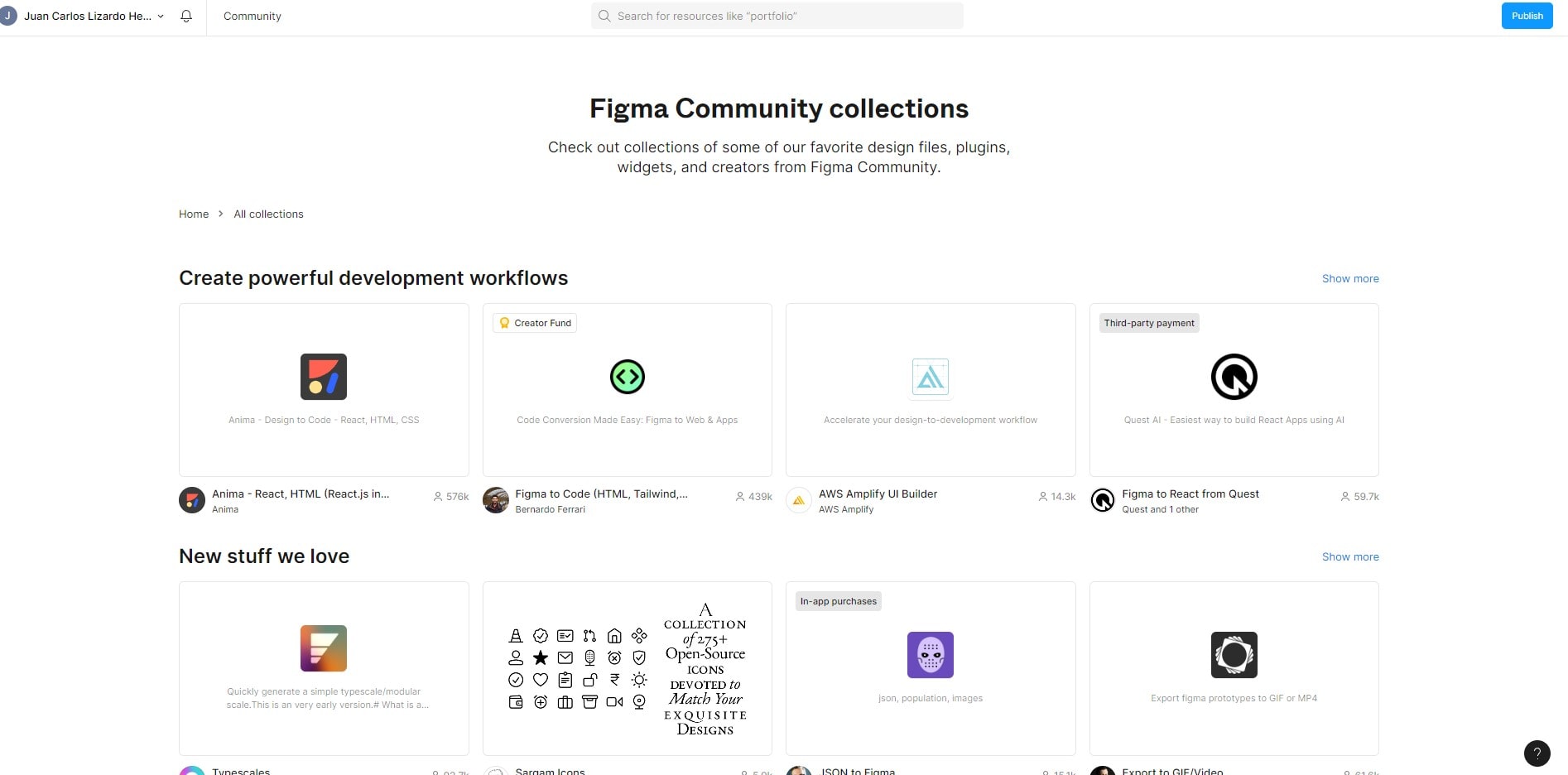Click json, population, images description
The height and width of the screenshot is (775, 1568).
coord(931,698)
